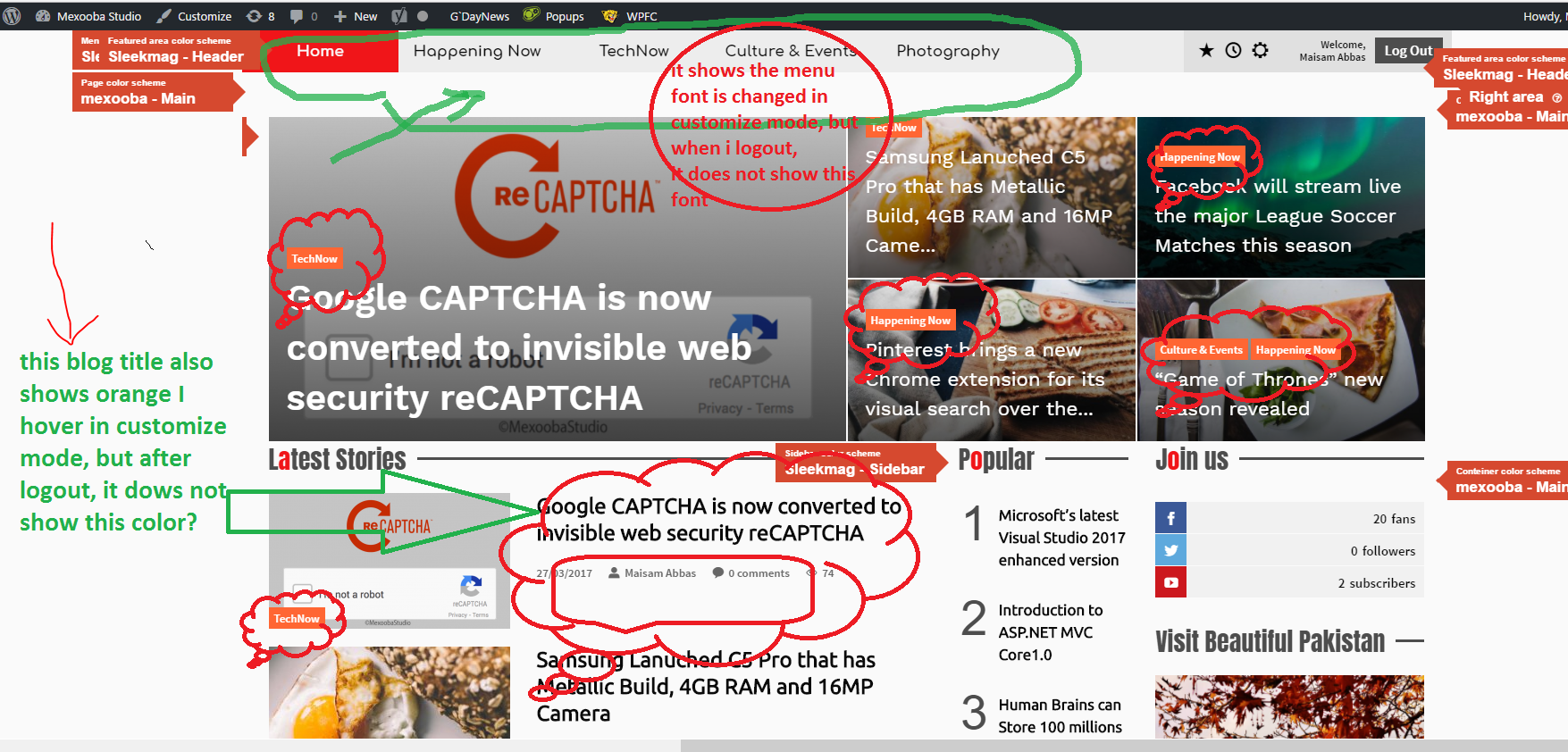
Task: Open the clock recent posts icon
Action: point(1233,51)
